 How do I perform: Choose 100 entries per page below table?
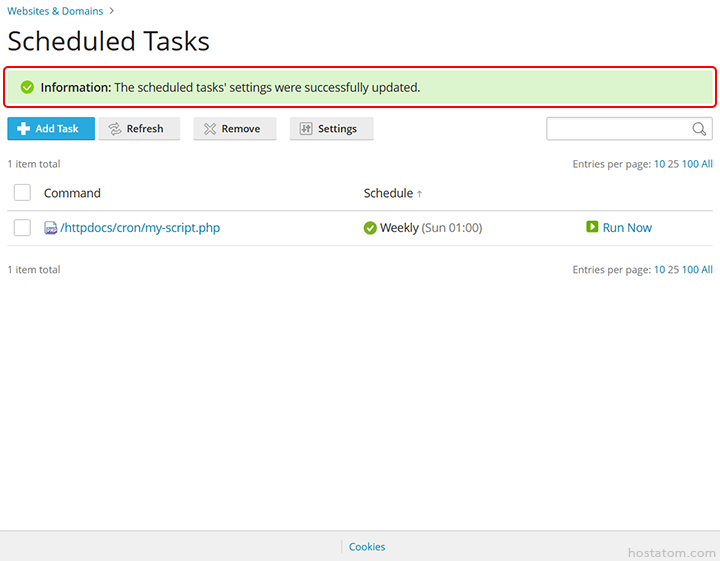coord(690,270)
